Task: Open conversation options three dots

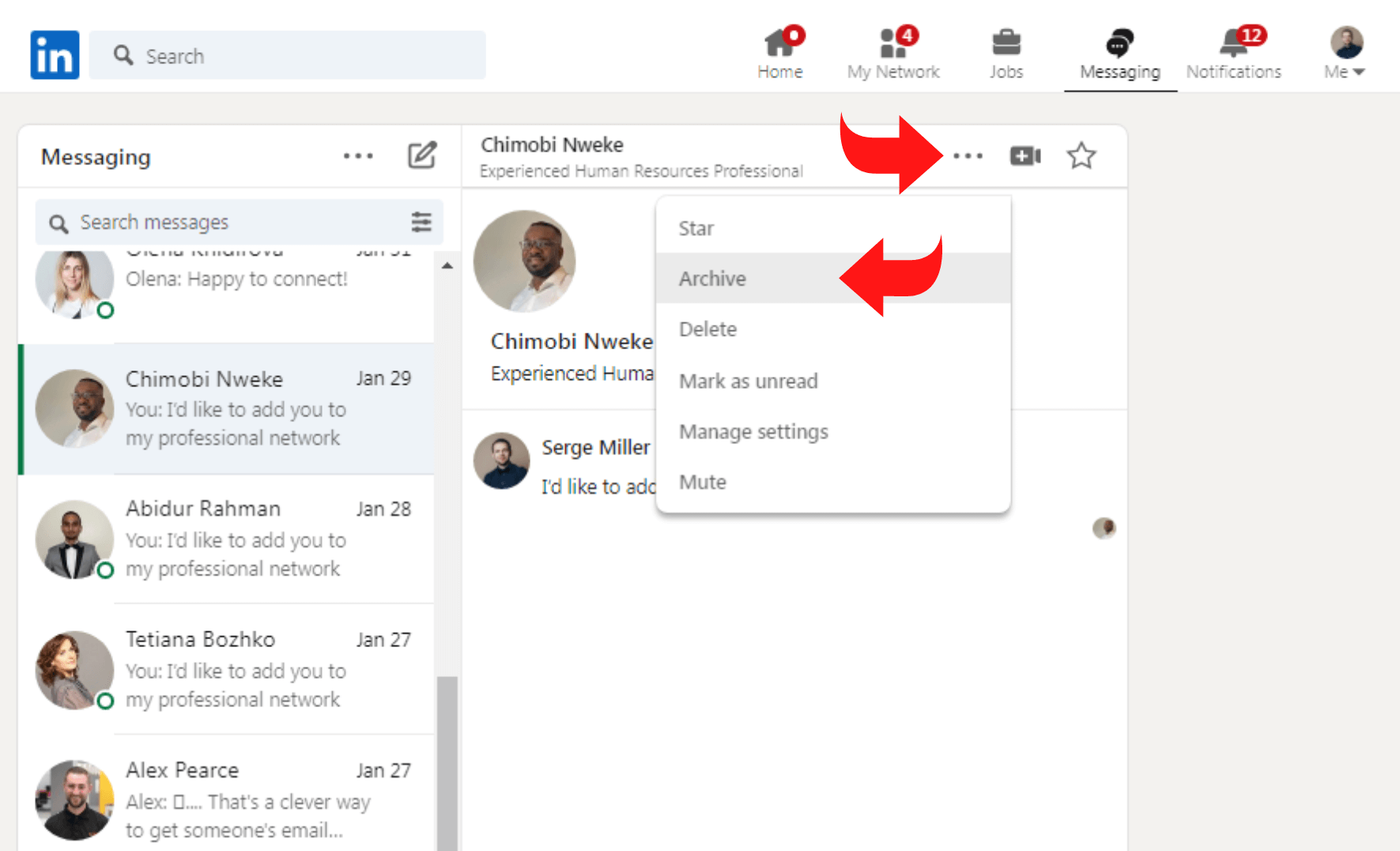Action: click(x=968, y=156)
